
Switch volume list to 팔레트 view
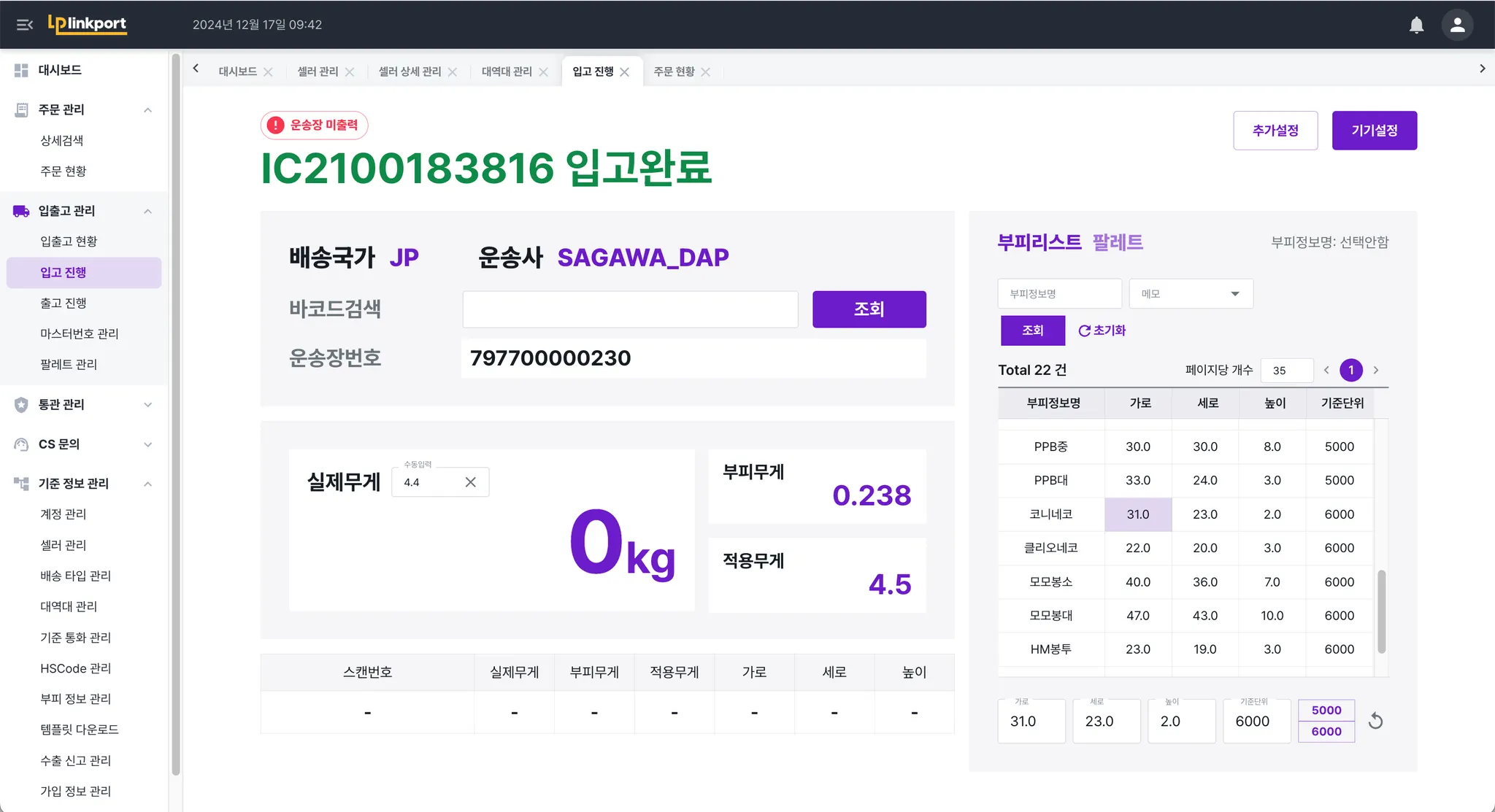[1118, 242]
